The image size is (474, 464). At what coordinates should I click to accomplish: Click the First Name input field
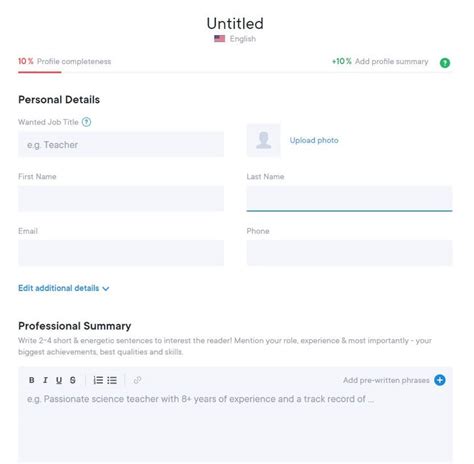point(121,198)
